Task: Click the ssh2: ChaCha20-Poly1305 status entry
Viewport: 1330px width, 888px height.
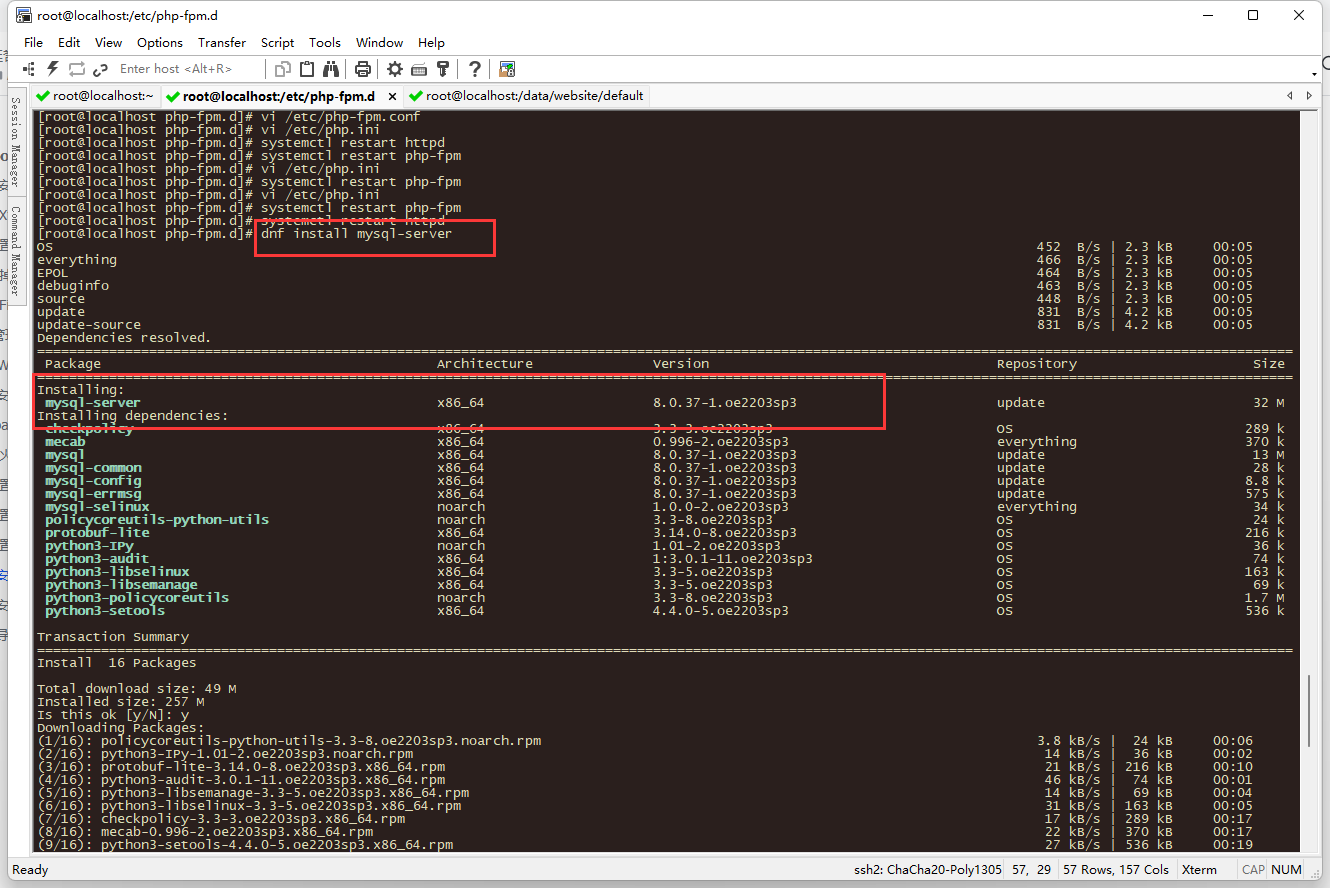Action: (926, 870)
